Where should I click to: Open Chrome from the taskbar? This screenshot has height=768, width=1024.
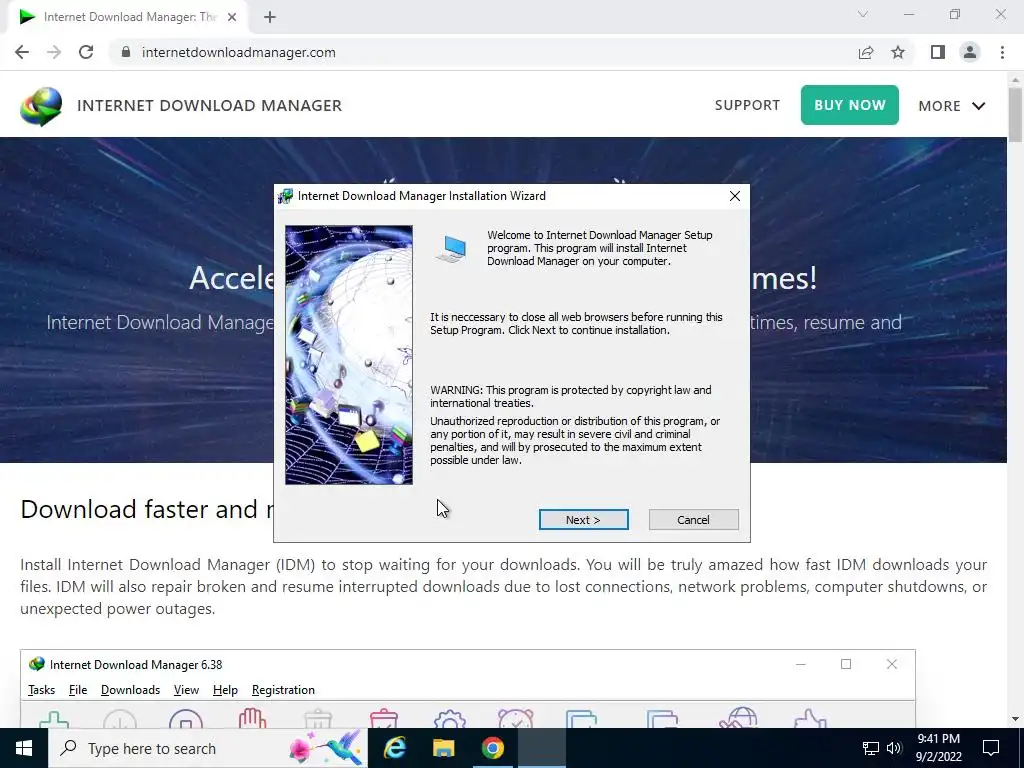coord(493,748)
